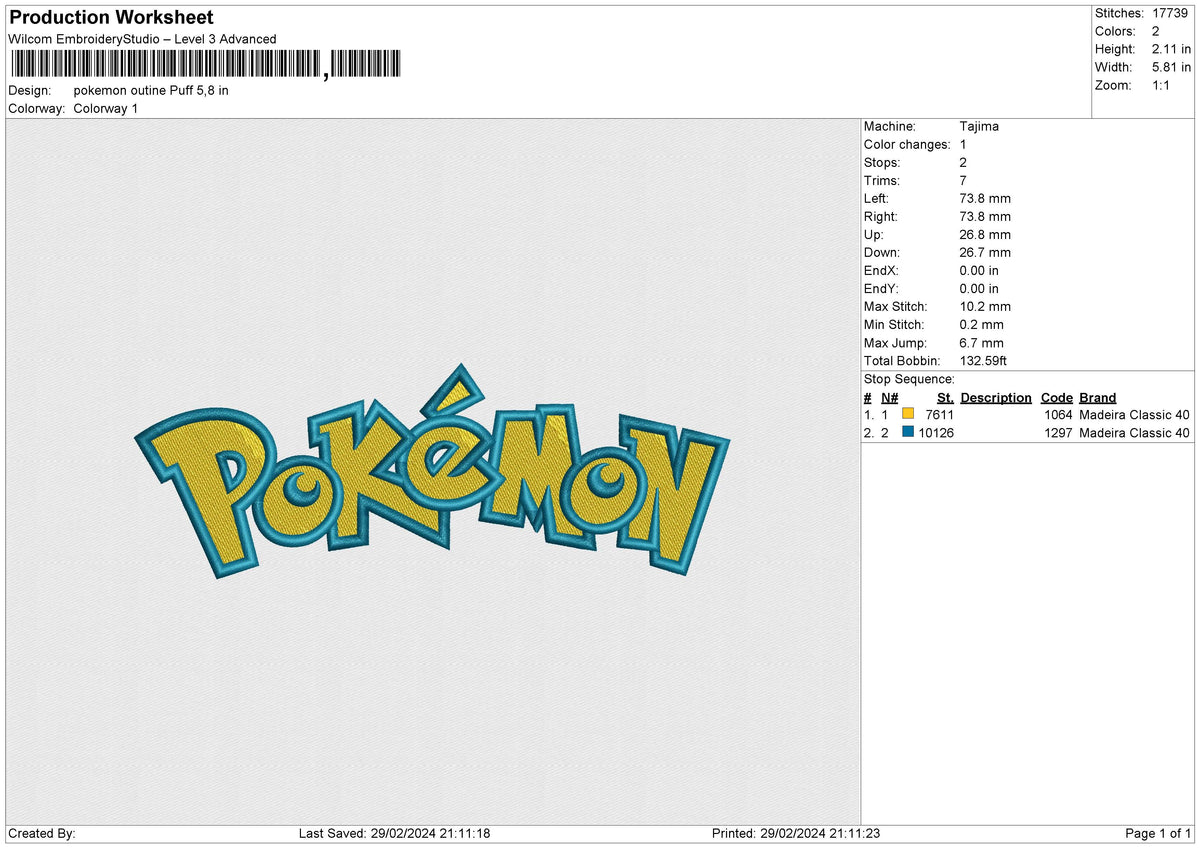Select the Left value '73.8 mm'
Image resolution: width=1200 pixels, height=848 pixels.
click(x=985, y=198)
